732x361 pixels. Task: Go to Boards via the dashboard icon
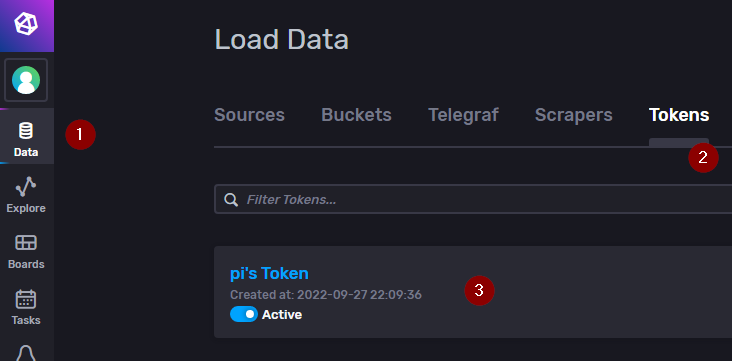pyautogui.click(x=26, y=243)
